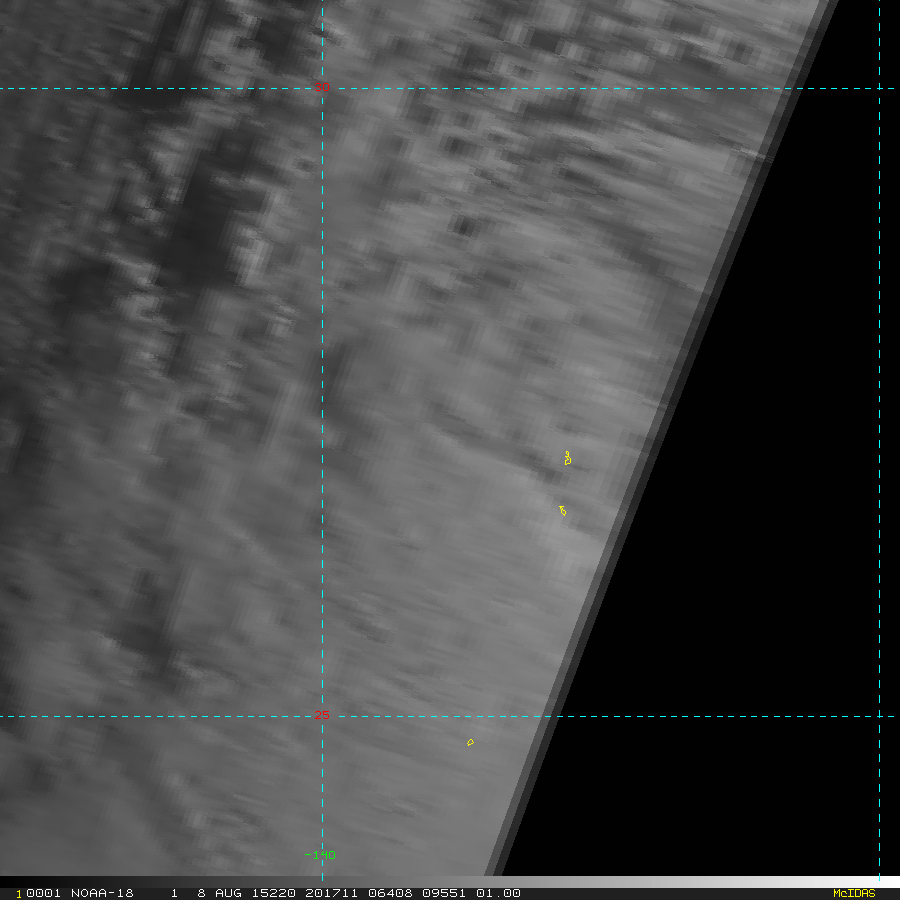Click the red latitude label 25

tap(321, 715)
